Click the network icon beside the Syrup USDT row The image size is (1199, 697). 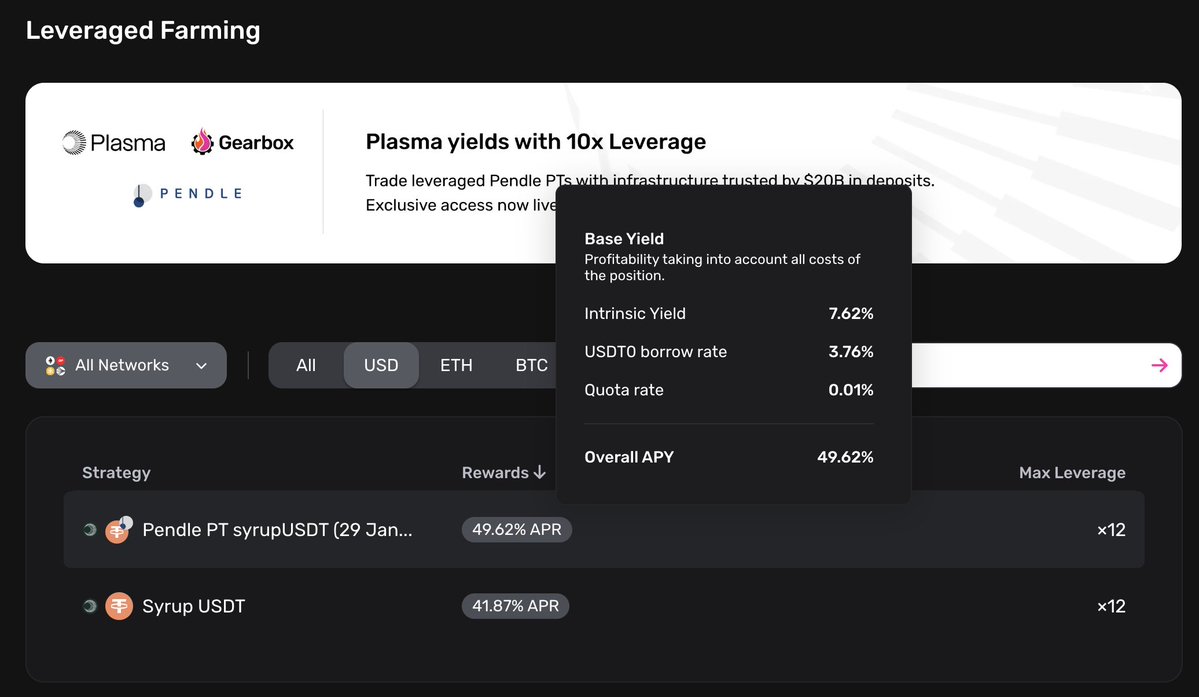click(x=90, y=606)
